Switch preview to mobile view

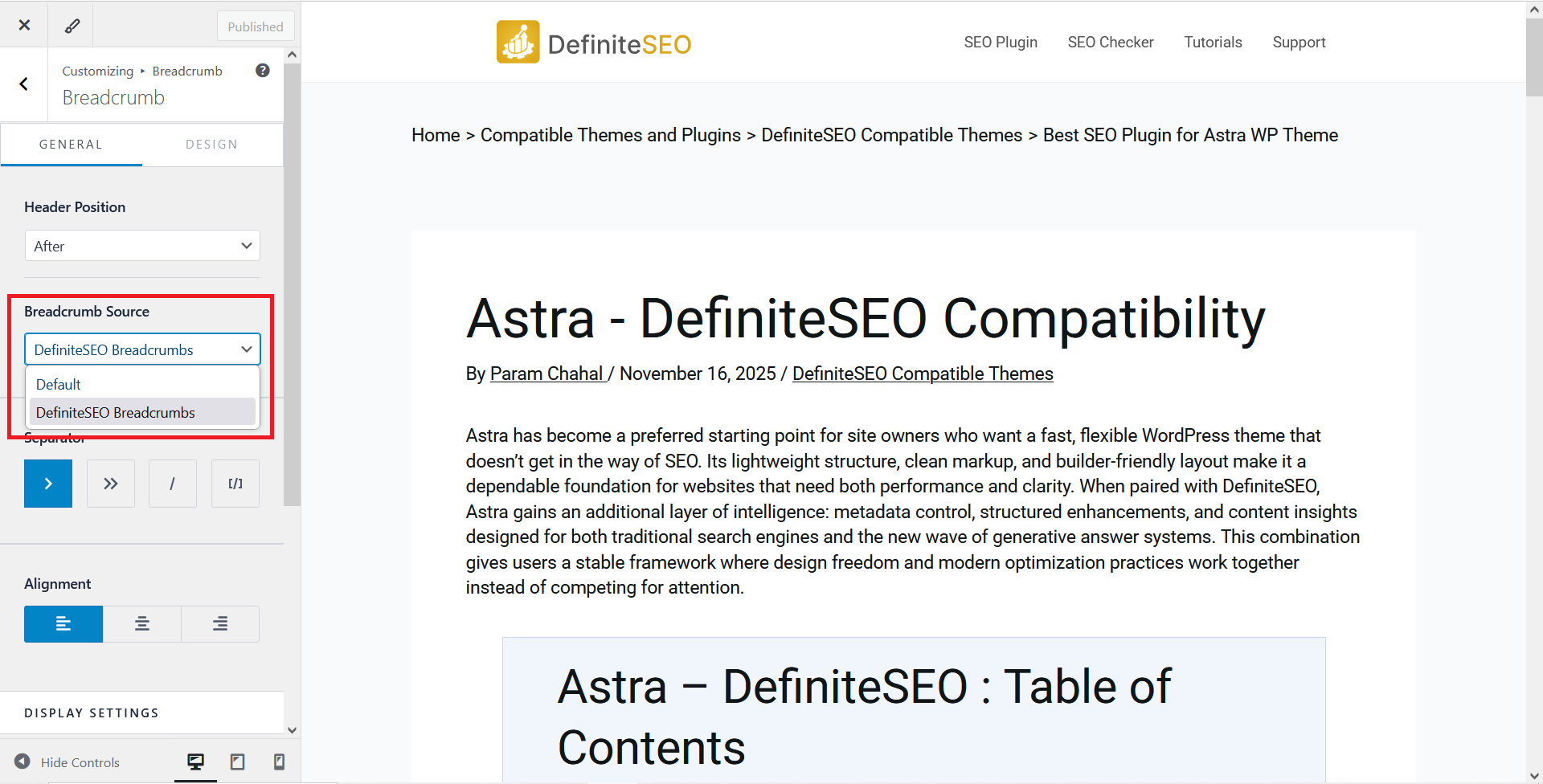pyautogui.click(x=279, y=761)
